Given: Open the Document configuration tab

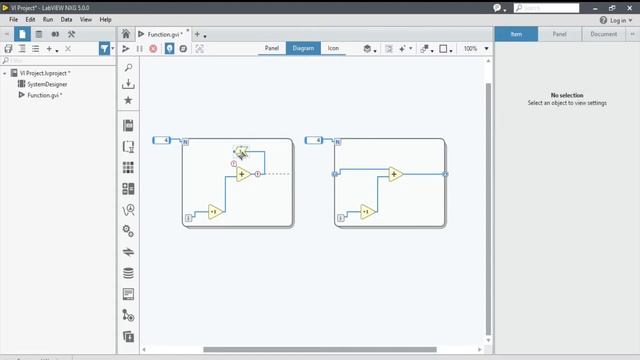Looking at the screenshot, I should click(x=604, y=34).
